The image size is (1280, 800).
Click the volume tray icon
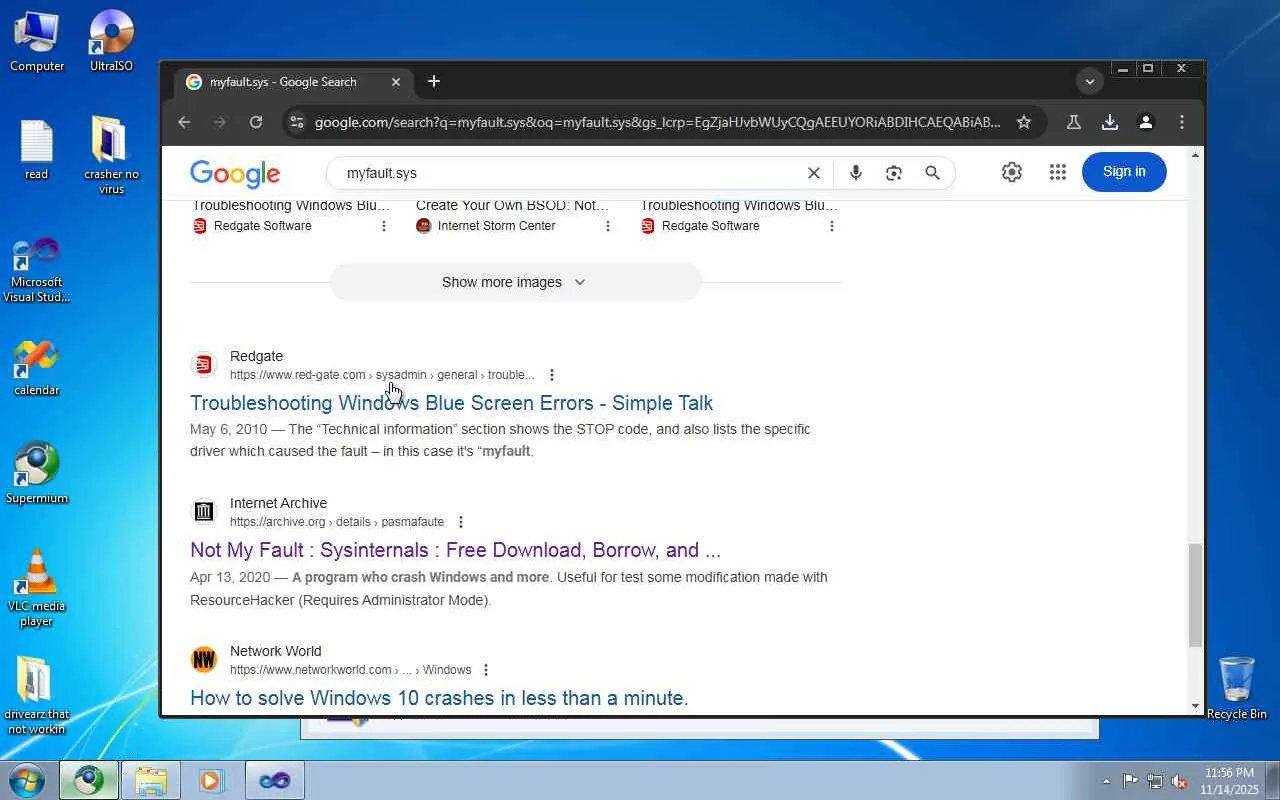[1180, 781]
